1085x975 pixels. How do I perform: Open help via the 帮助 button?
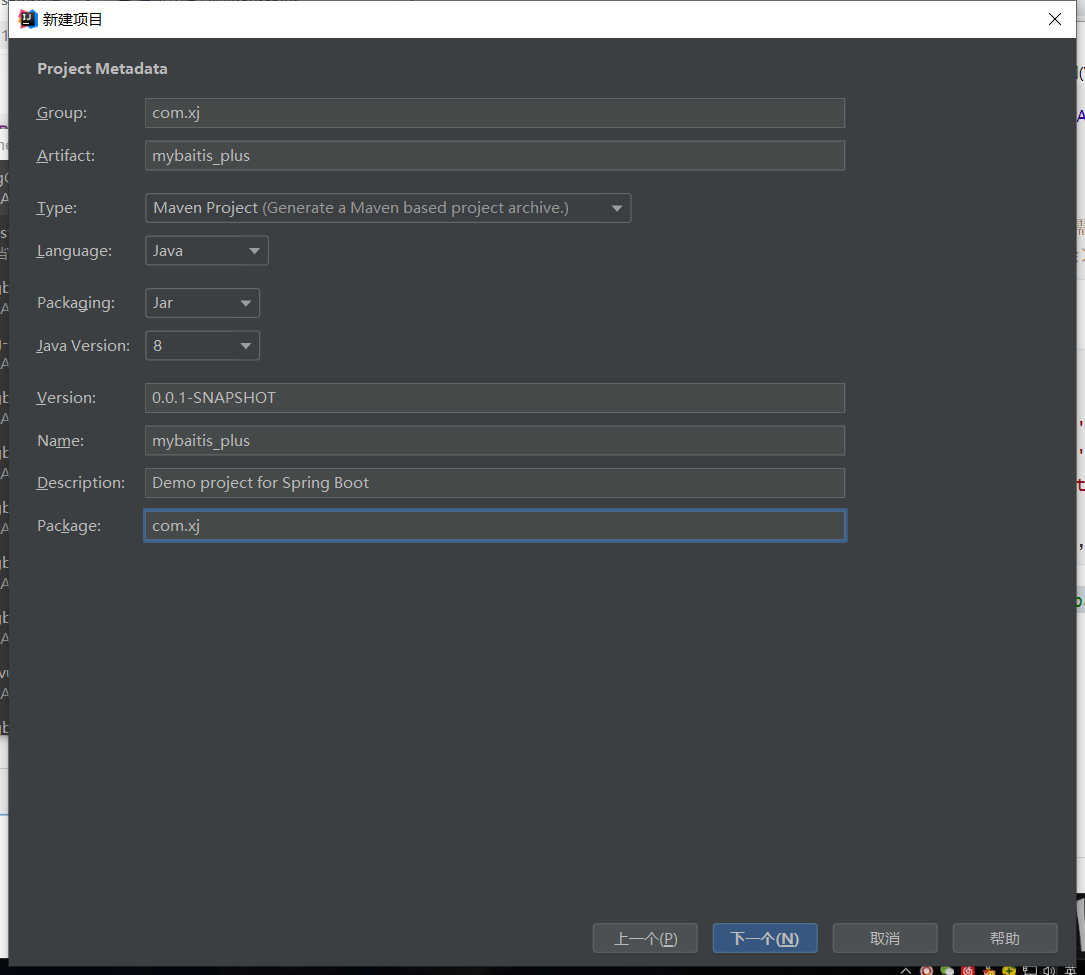click(x=1005, y=938)
